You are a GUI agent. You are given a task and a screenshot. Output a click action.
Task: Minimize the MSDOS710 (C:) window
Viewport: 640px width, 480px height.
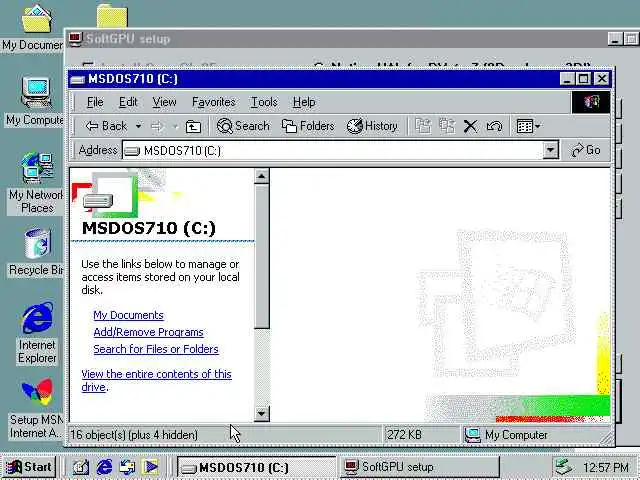tap(567, 79)
